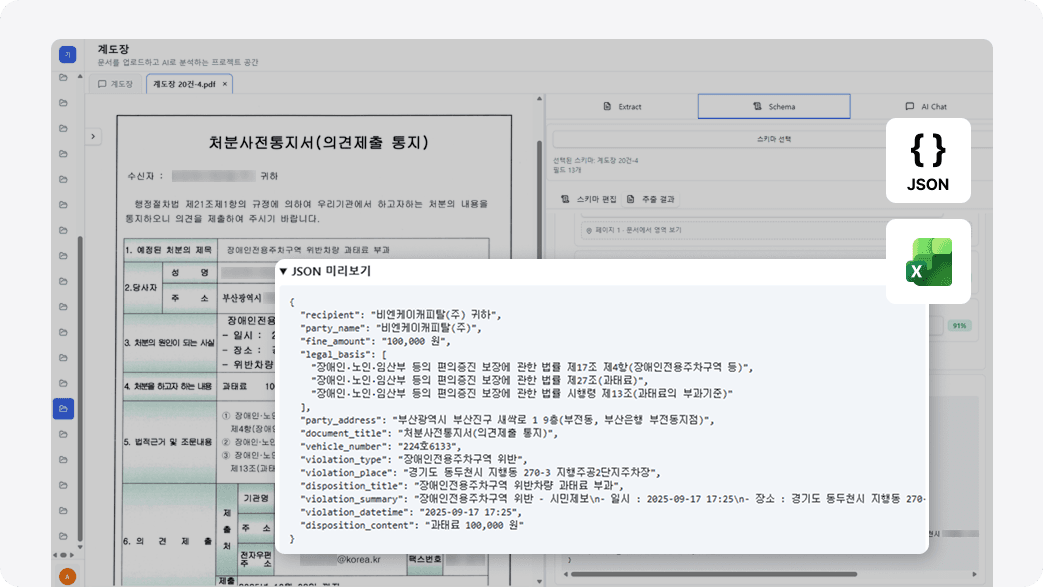The image size is (1043, 587).
Task: Open the 추출 결과 sub-tab
Action: coord(651,199)
